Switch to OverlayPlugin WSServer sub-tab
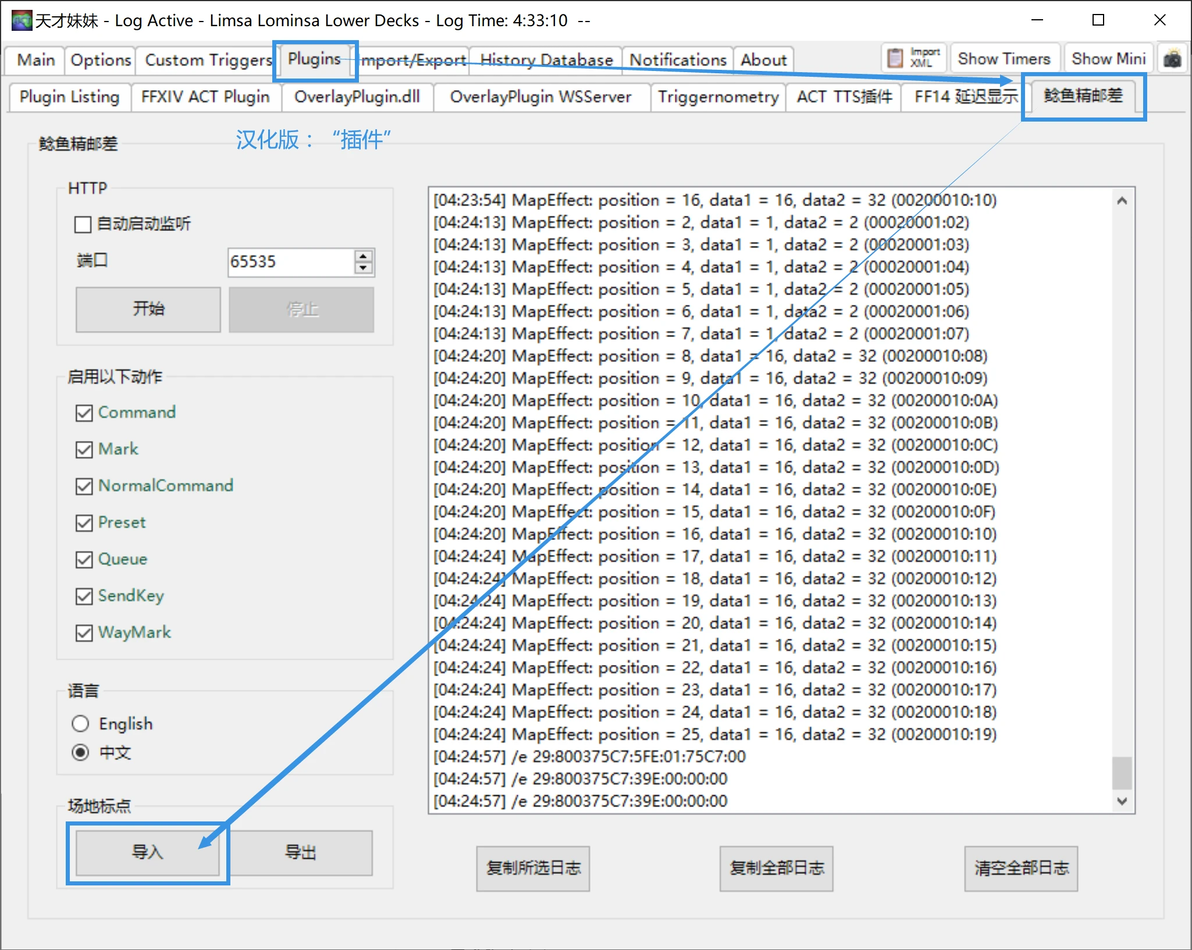 (541, 97)
